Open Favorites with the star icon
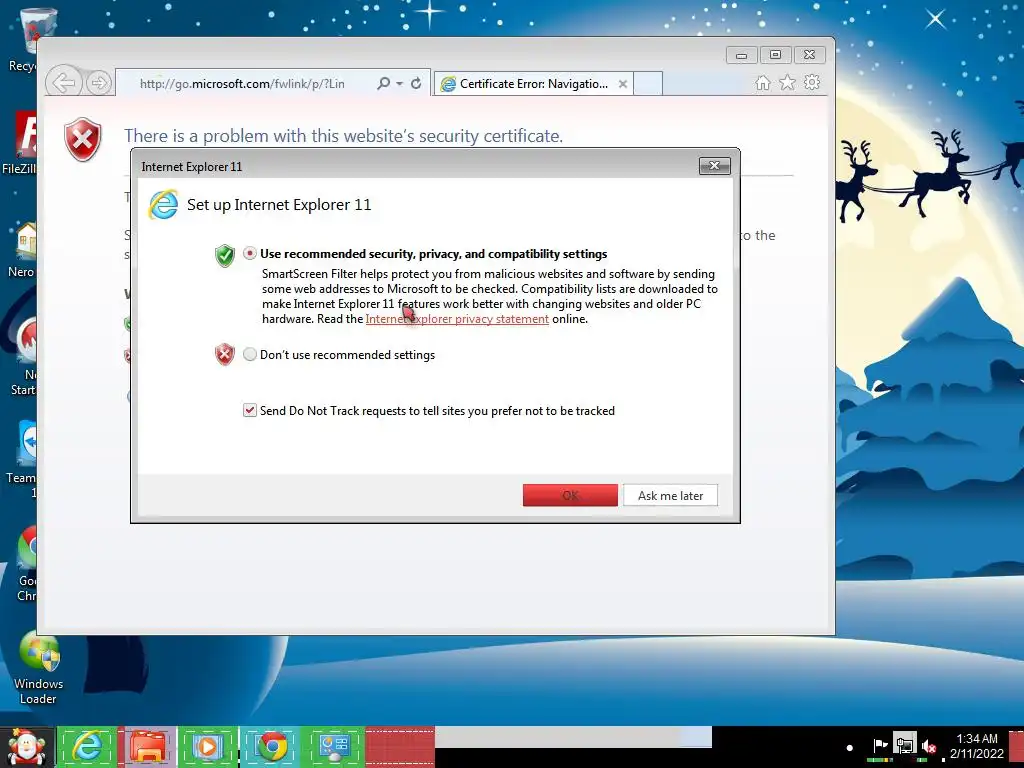 pos(788,82)
